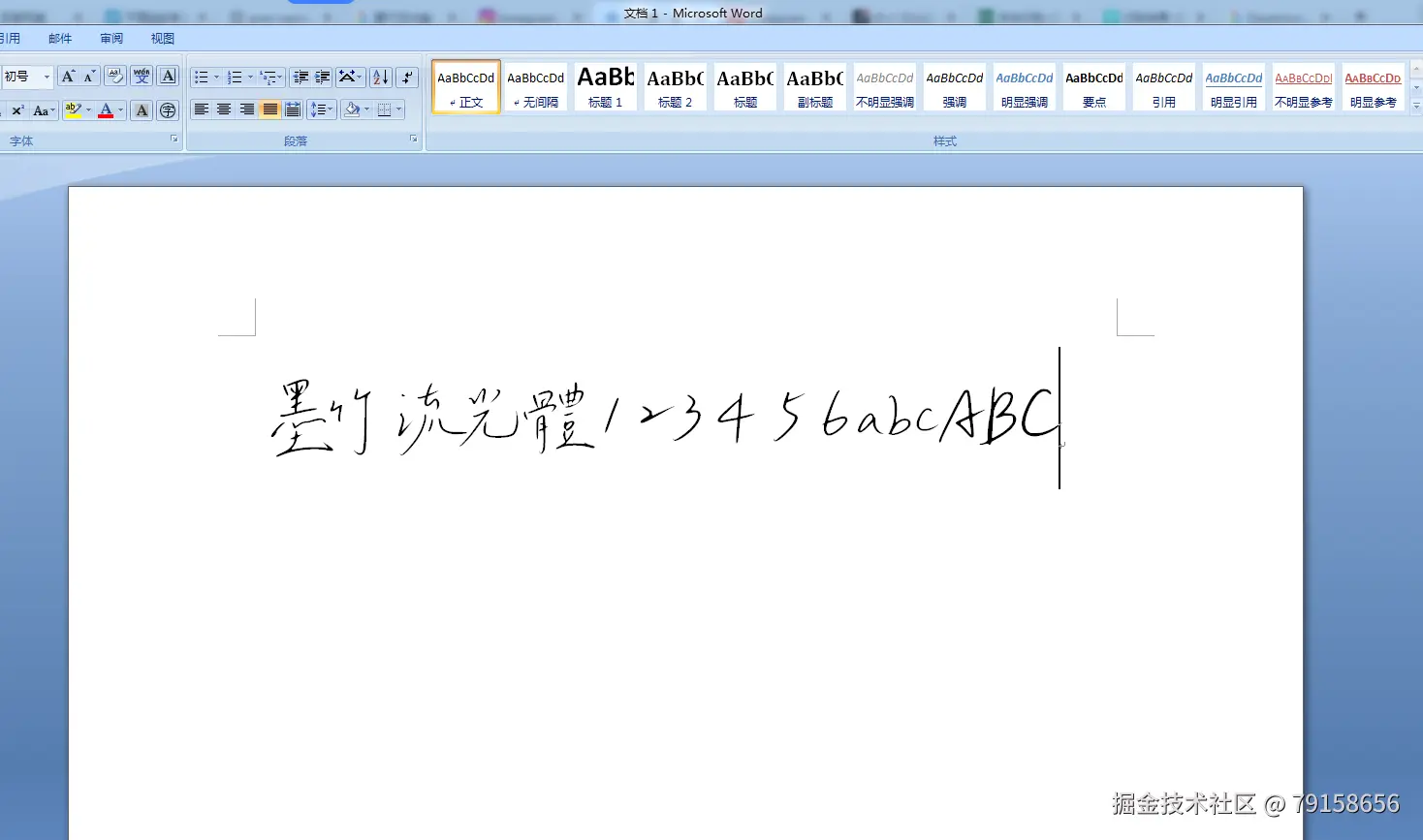Apply the 正文 style

[466, 87]
